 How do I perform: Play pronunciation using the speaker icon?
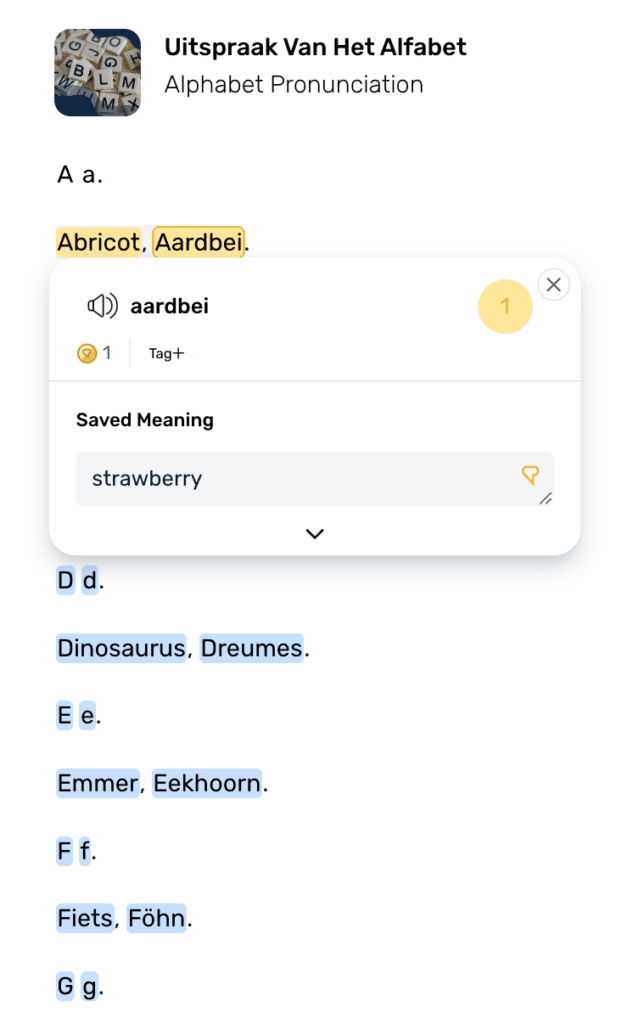(x=99, y=306)
